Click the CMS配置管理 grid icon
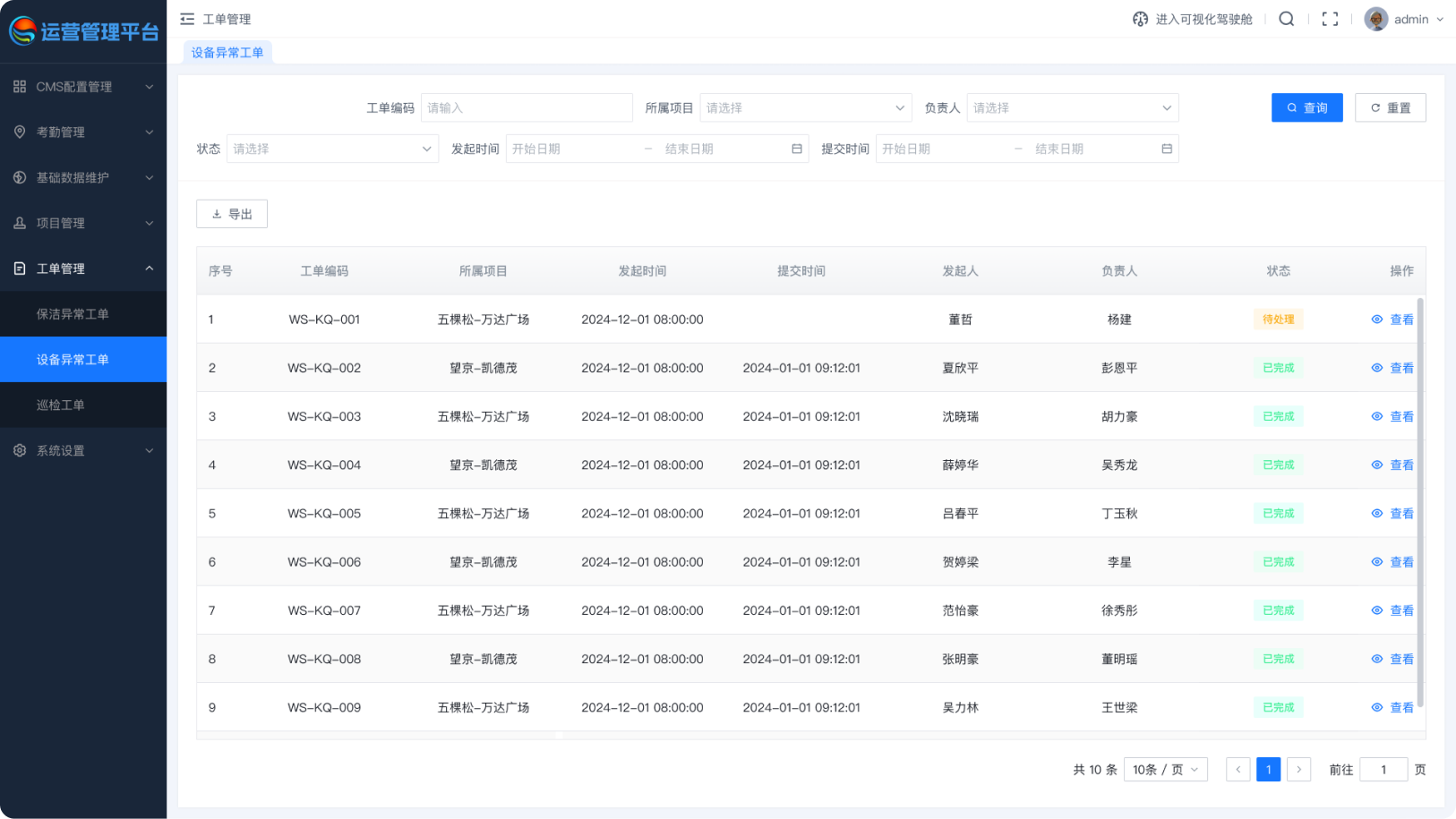The height and width of the screenshot is (819, 1456). click(x=20, y=87)
